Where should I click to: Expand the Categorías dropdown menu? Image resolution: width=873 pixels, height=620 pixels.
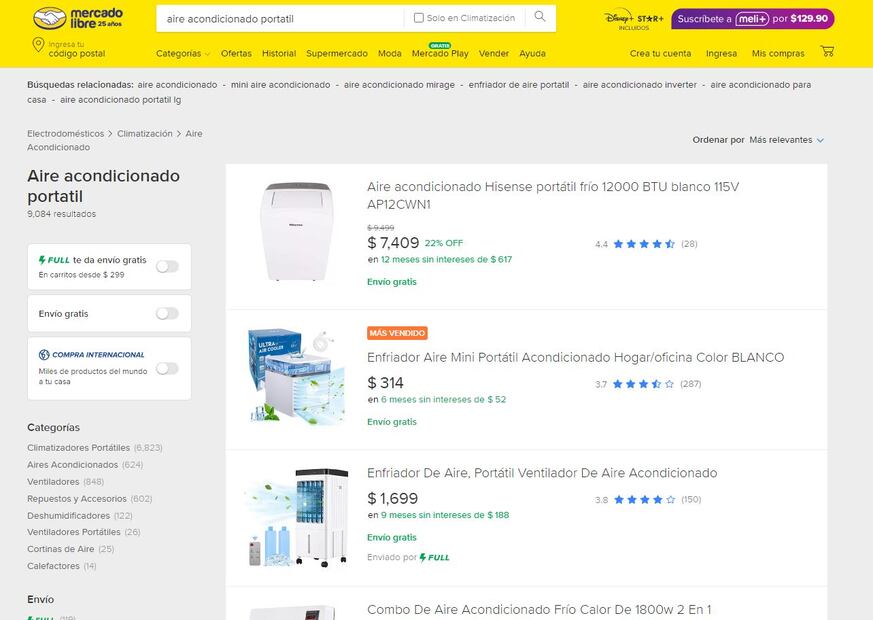click(x=183, y=53)
